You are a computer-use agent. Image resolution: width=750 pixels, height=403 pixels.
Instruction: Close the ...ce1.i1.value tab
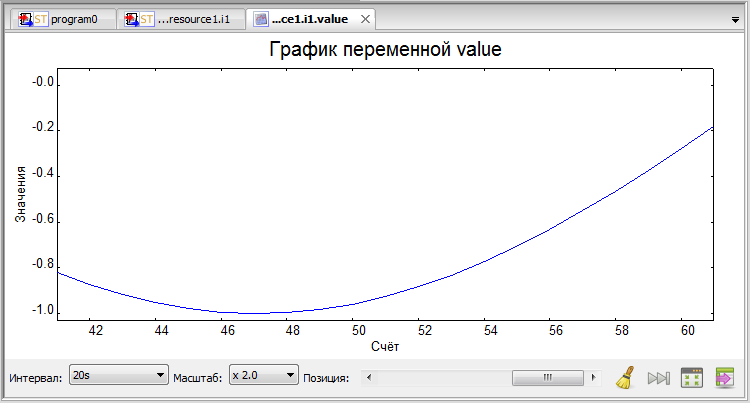coord(364,19)
